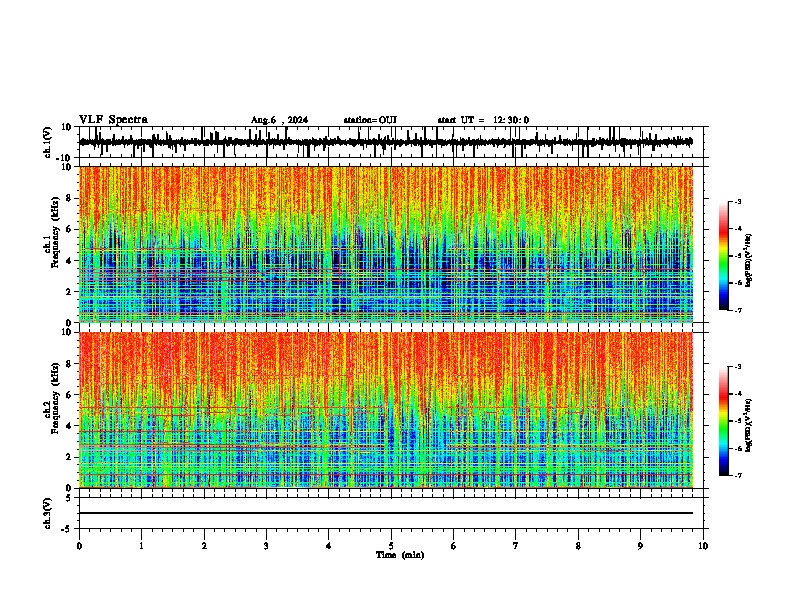Image resolution: width=792 pixels, height=612 pixels.
Task: Click the "-3" label on ch.1 color bar
Action: tap(738, 201)
